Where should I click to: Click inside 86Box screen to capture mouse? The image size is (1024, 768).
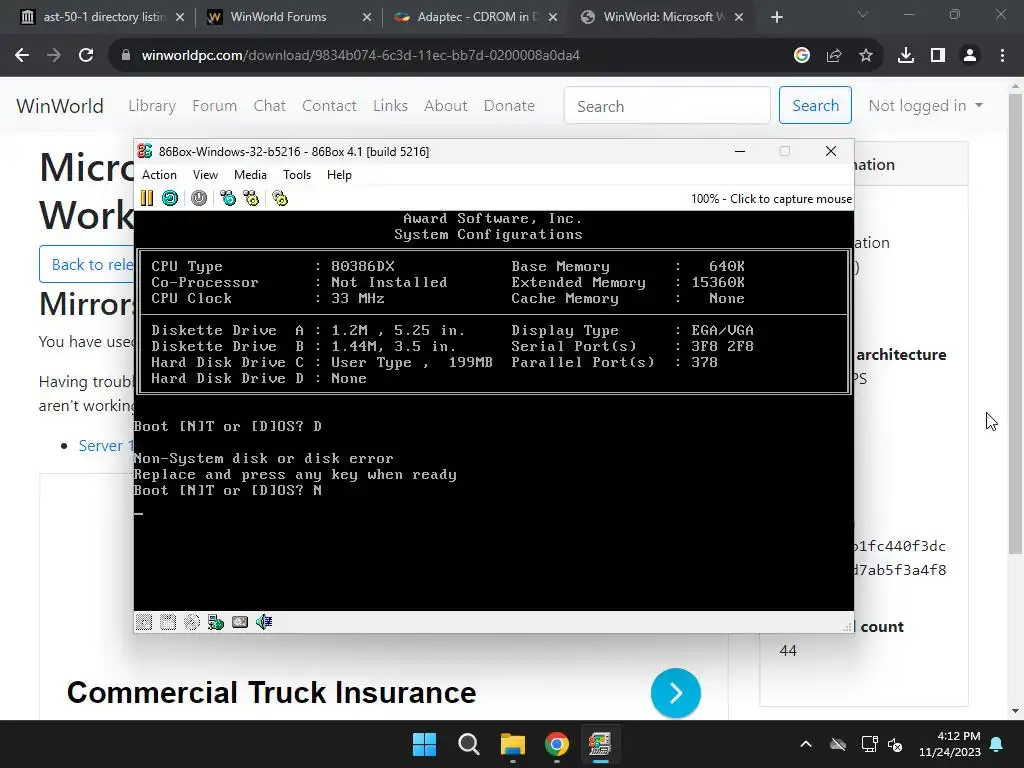pos(494,411)
